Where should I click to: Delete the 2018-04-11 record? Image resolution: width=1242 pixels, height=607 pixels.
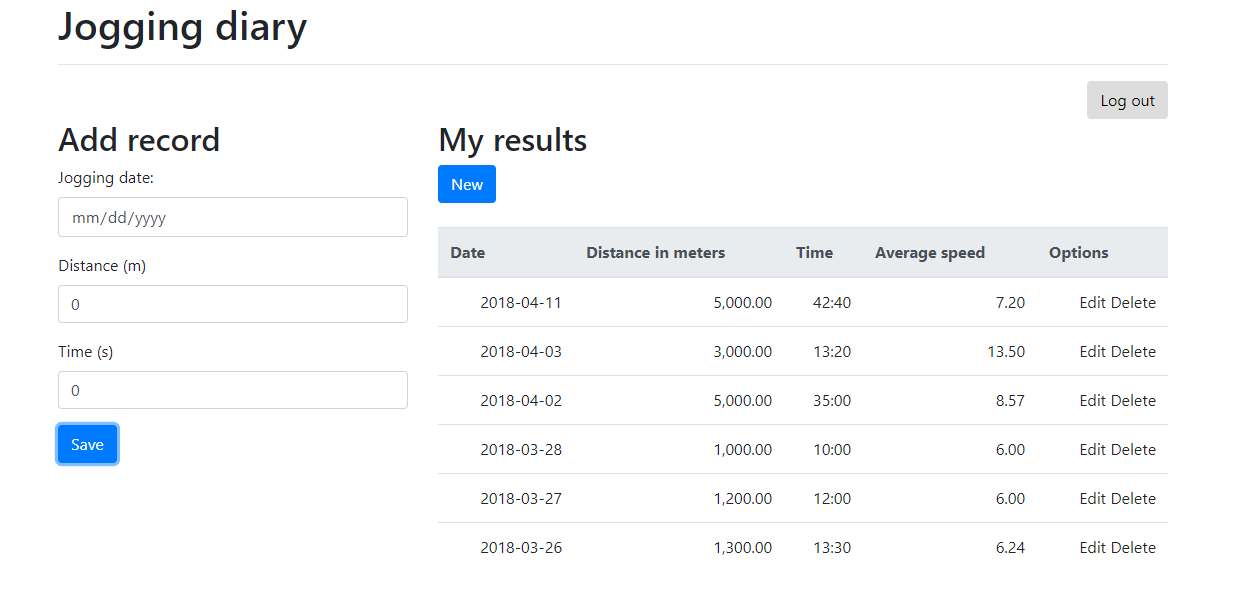[x=1133, y=303]
